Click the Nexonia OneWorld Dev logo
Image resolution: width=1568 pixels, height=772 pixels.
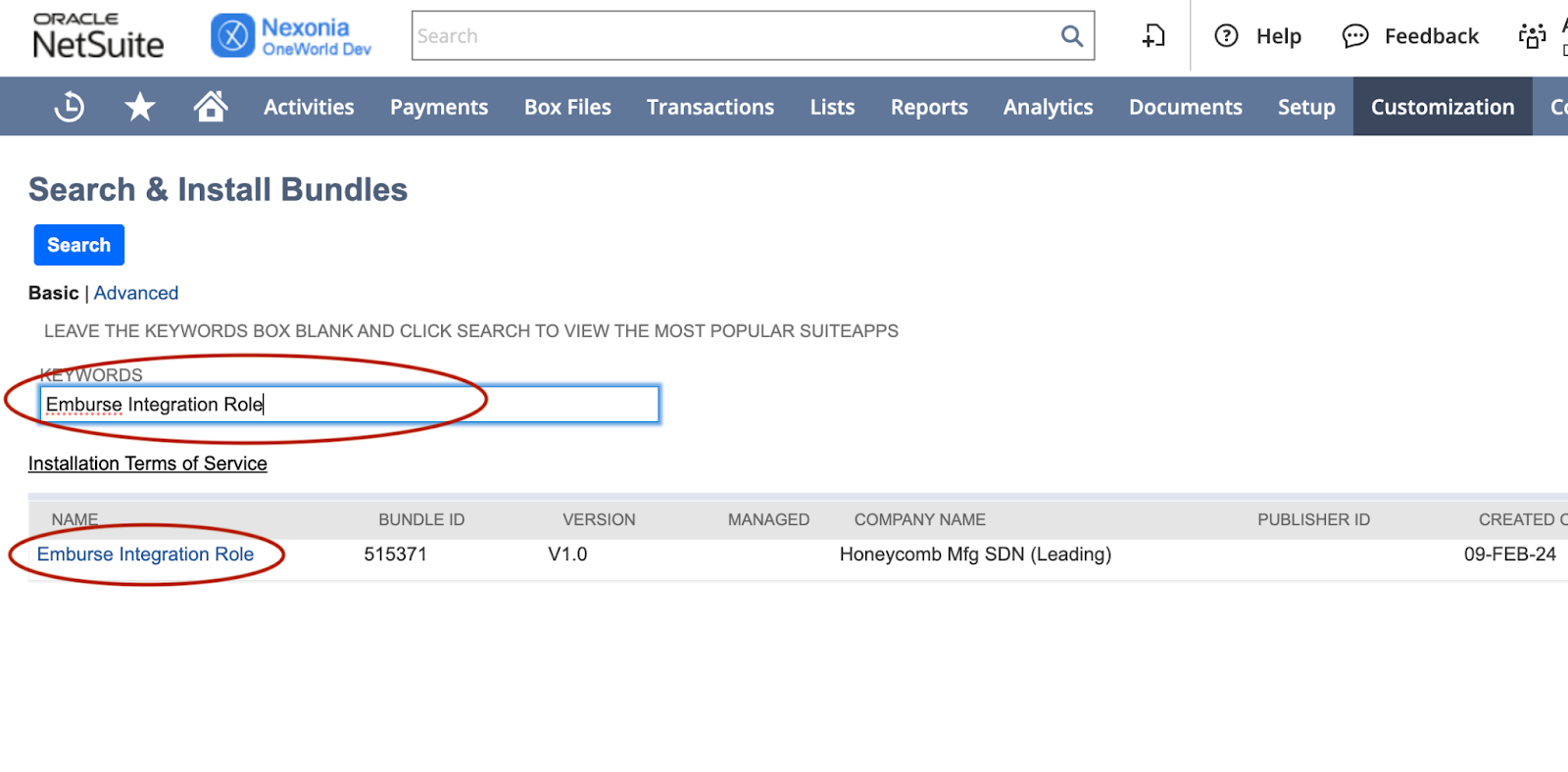pyautogui.click(x=291, y=36)
